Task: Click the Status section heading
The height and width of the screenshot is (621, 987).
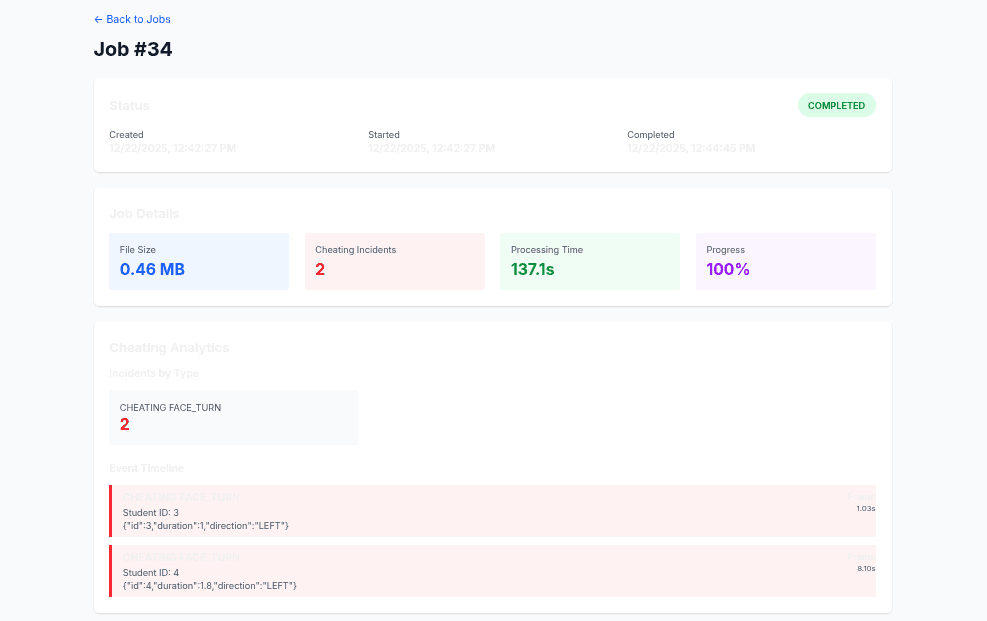Action: click(130, 106)
